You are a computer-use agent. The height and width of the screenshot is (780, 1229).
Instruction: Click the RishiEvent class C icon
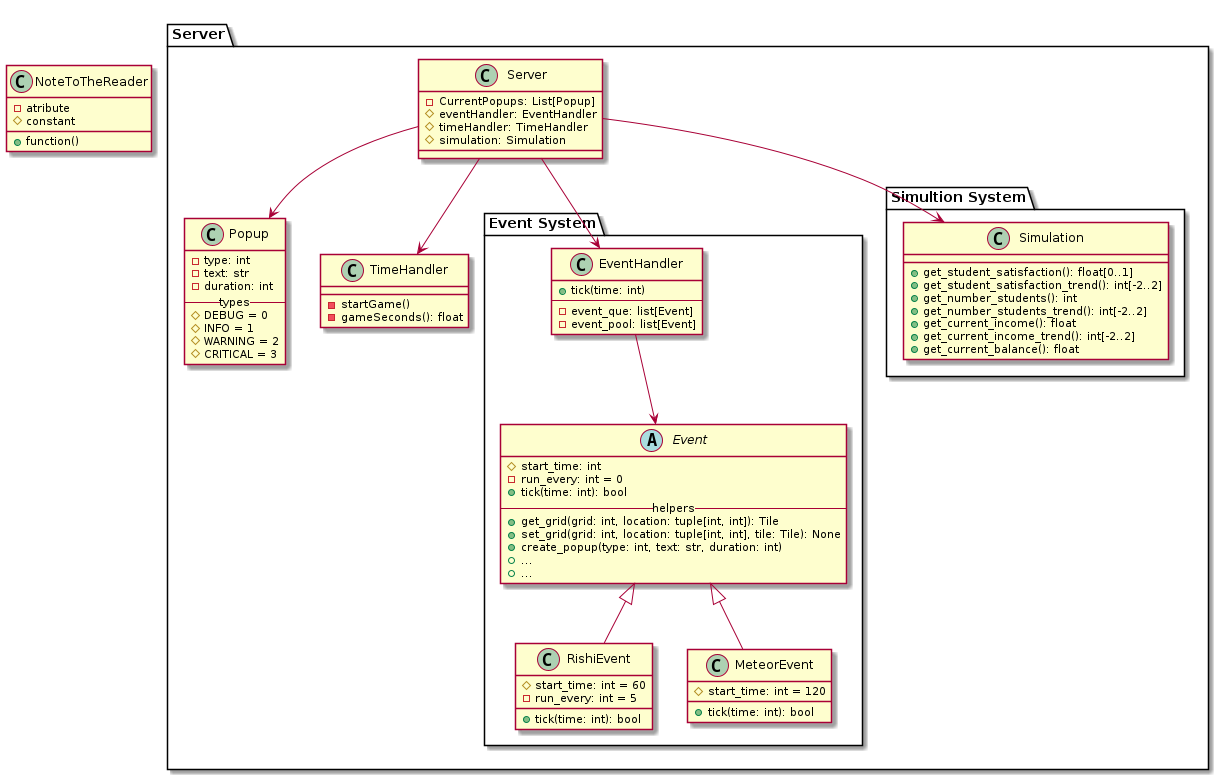[x=547, y=660]
